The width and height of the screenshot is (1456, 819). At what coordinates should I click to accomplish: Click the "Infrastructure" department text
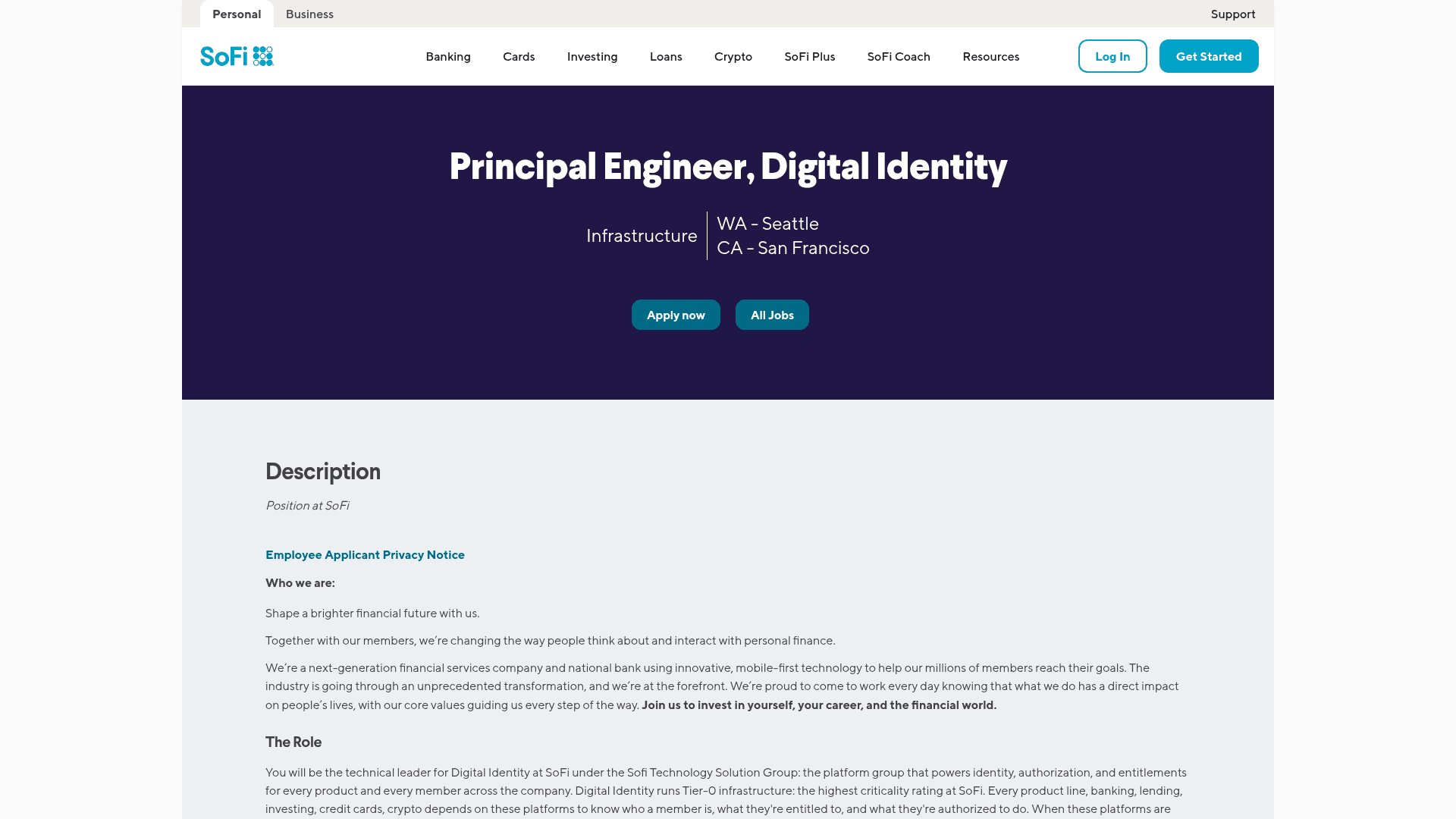tap(642, 236)
